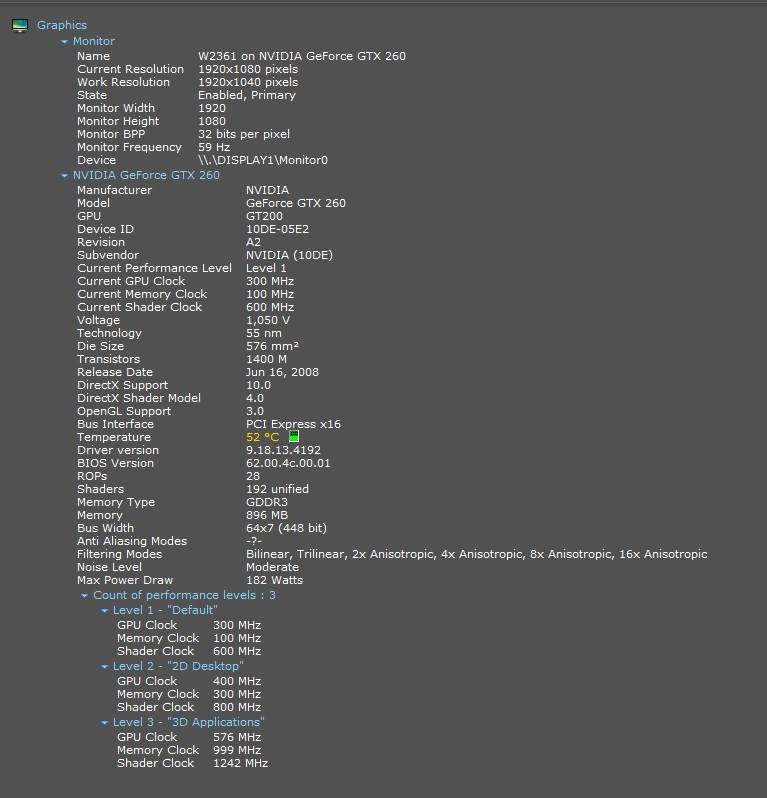
Task: Click Max Power Draw value 182 Watts
Action: pos(274,580)
